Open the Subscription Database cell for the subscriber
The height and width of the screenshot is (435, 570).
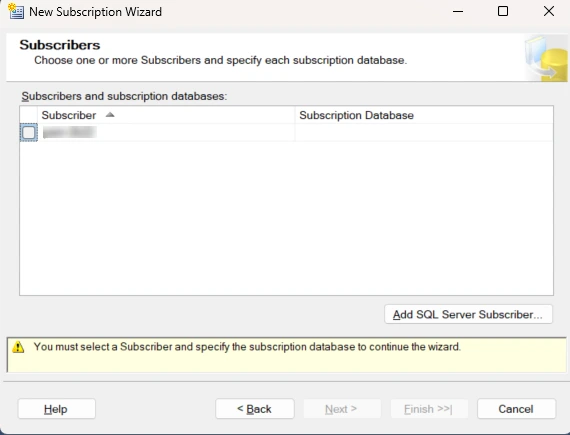point(424,132)
